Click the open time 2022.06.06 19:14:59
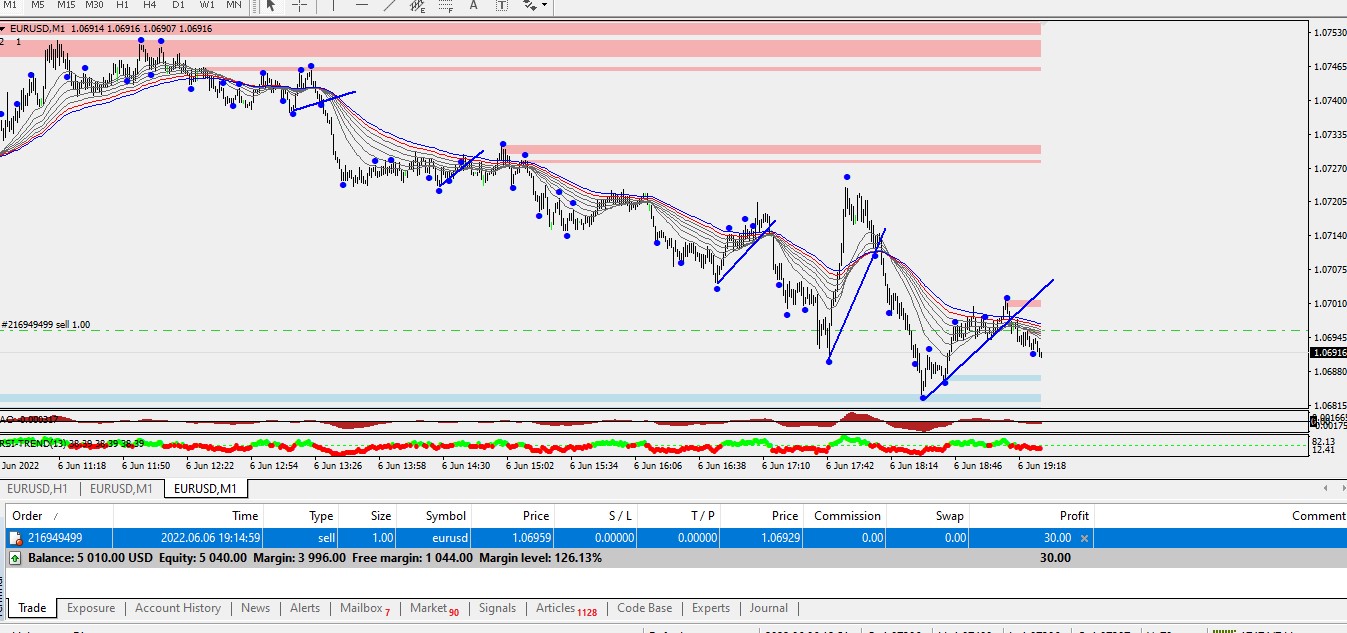Viewport: 1347px width, 633px height. click(x=211, y=538)
